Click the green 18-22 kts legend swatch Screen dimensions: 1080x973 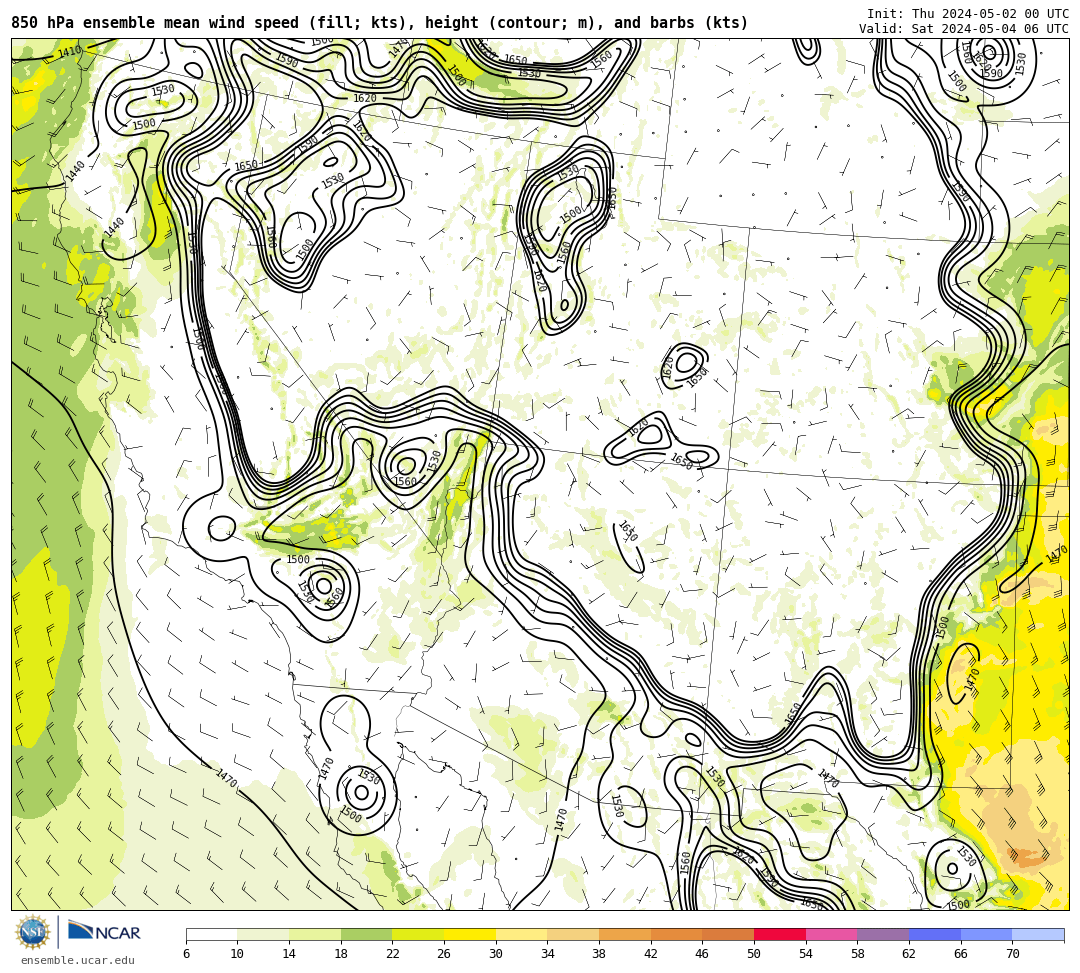coord(366,934)
